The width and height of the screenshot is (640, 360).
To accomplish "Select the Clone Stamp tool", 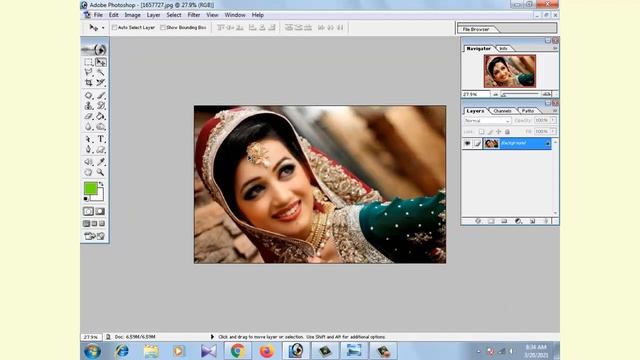I will pos(89,106).
